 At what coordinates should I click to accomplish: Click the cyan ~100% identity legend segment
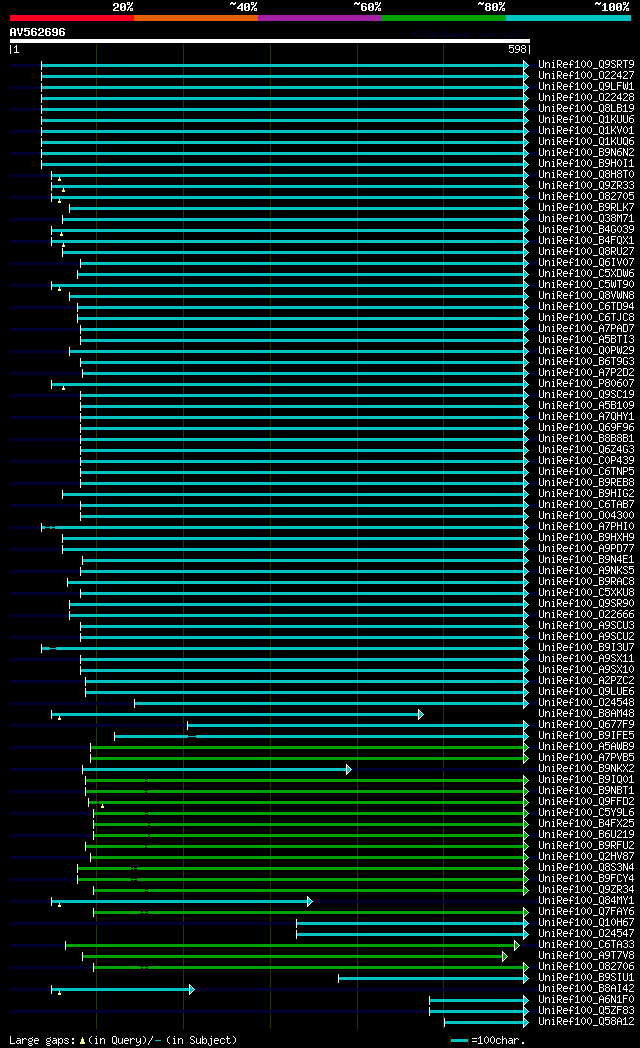point(569,18)
